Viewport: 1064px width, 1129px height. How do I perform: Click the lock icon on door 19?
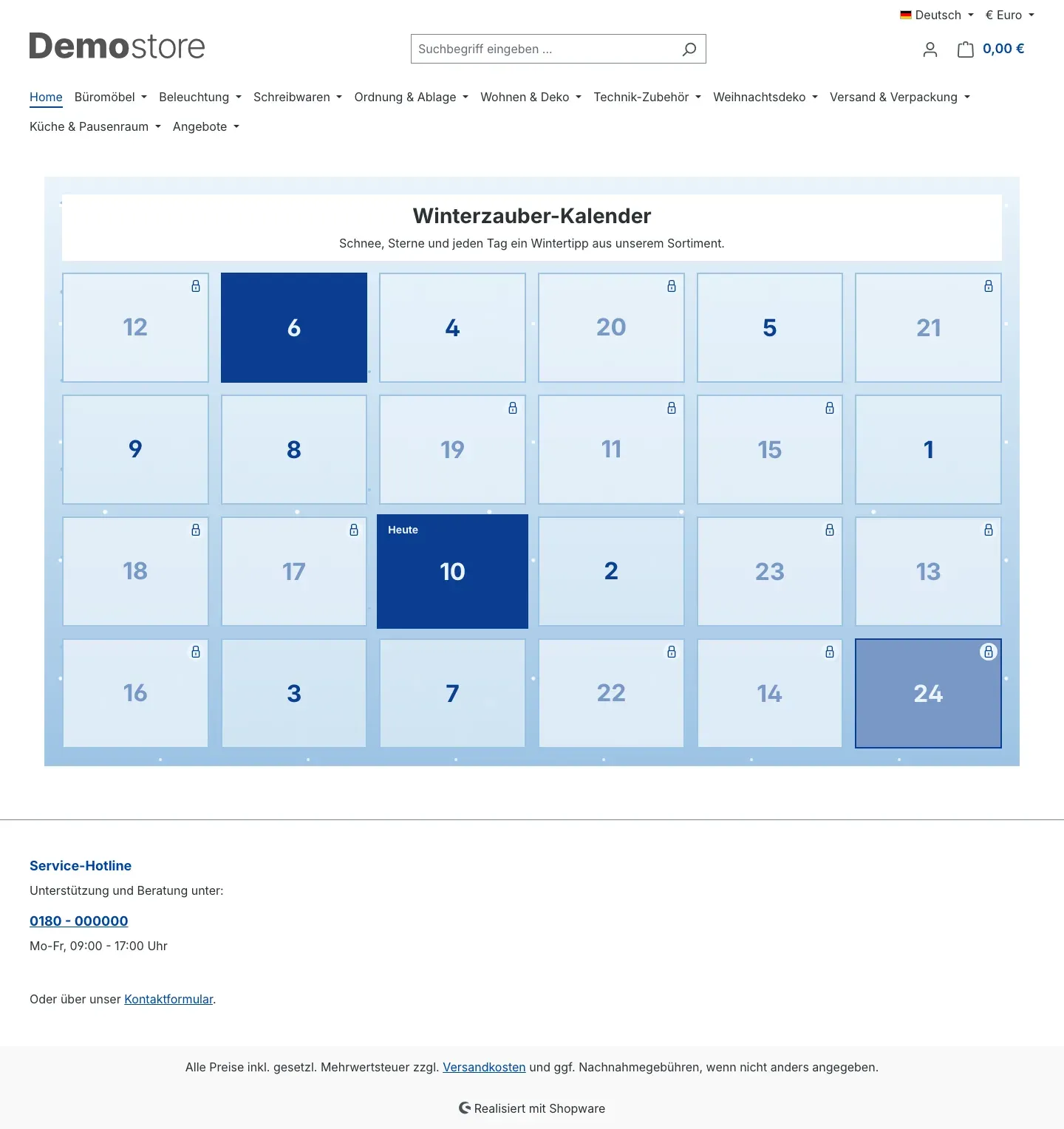(x=513, y=408)
